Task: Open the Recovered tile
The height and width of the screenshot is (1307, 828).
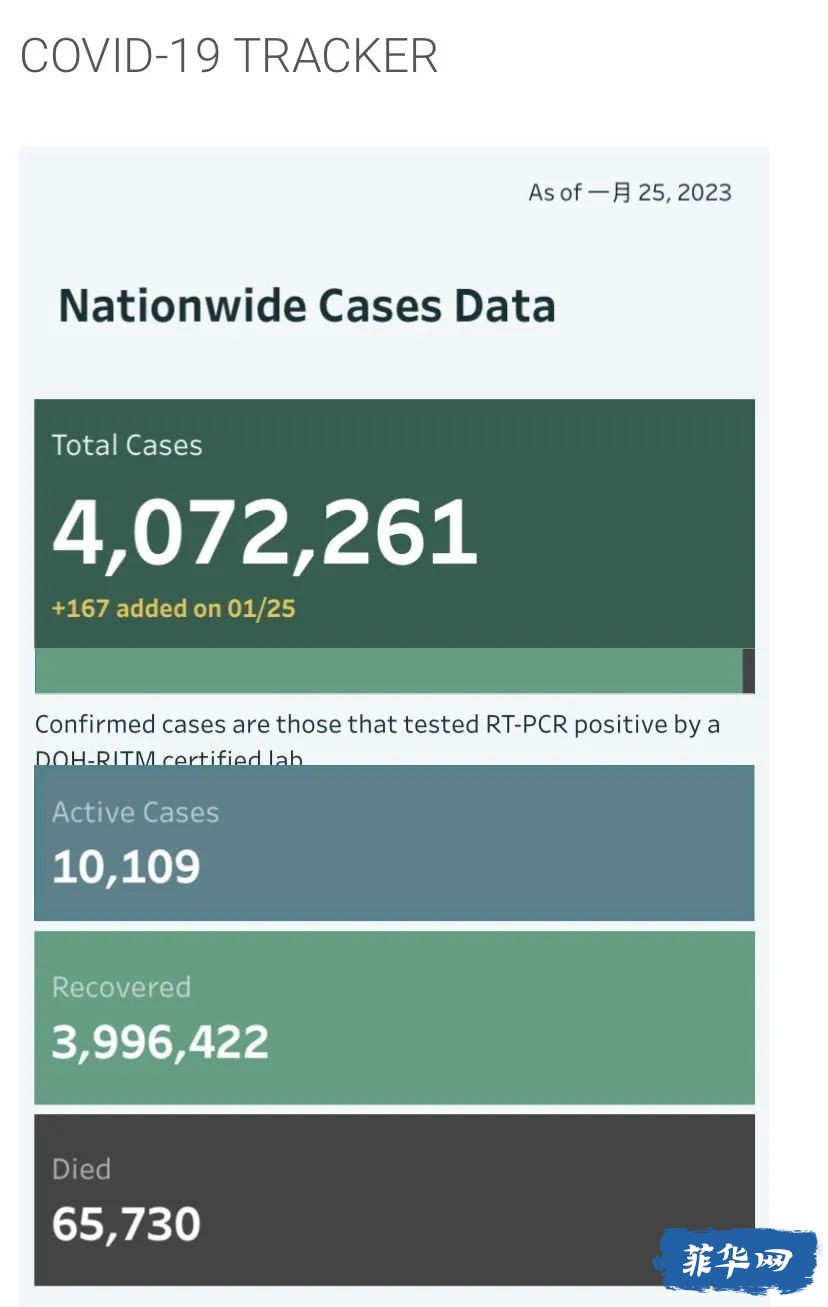Action: tap(394, 1018)
